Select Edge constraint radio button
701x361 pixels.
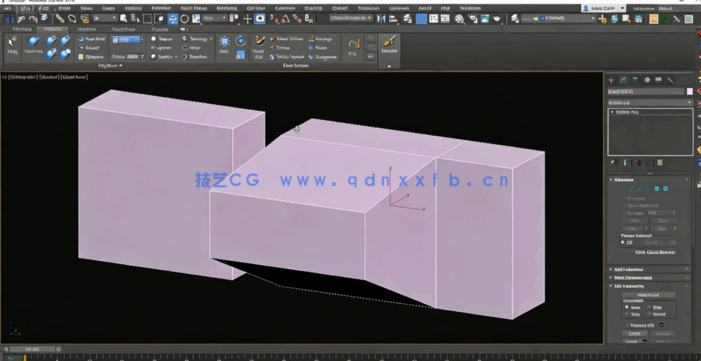(x=649, y=307)
